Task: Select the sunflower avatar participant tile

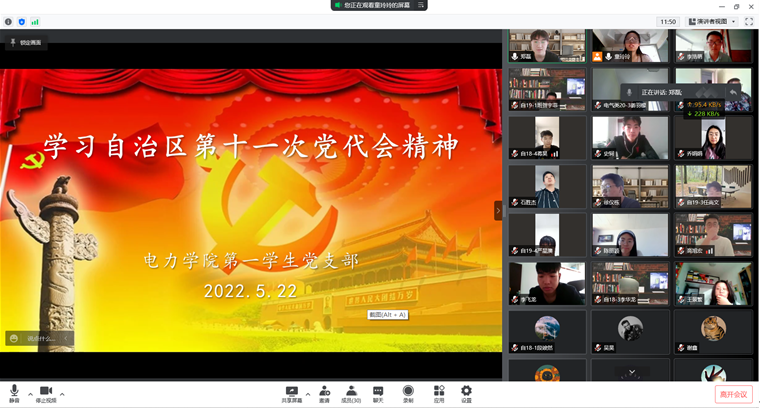Action: pos(547,370)
